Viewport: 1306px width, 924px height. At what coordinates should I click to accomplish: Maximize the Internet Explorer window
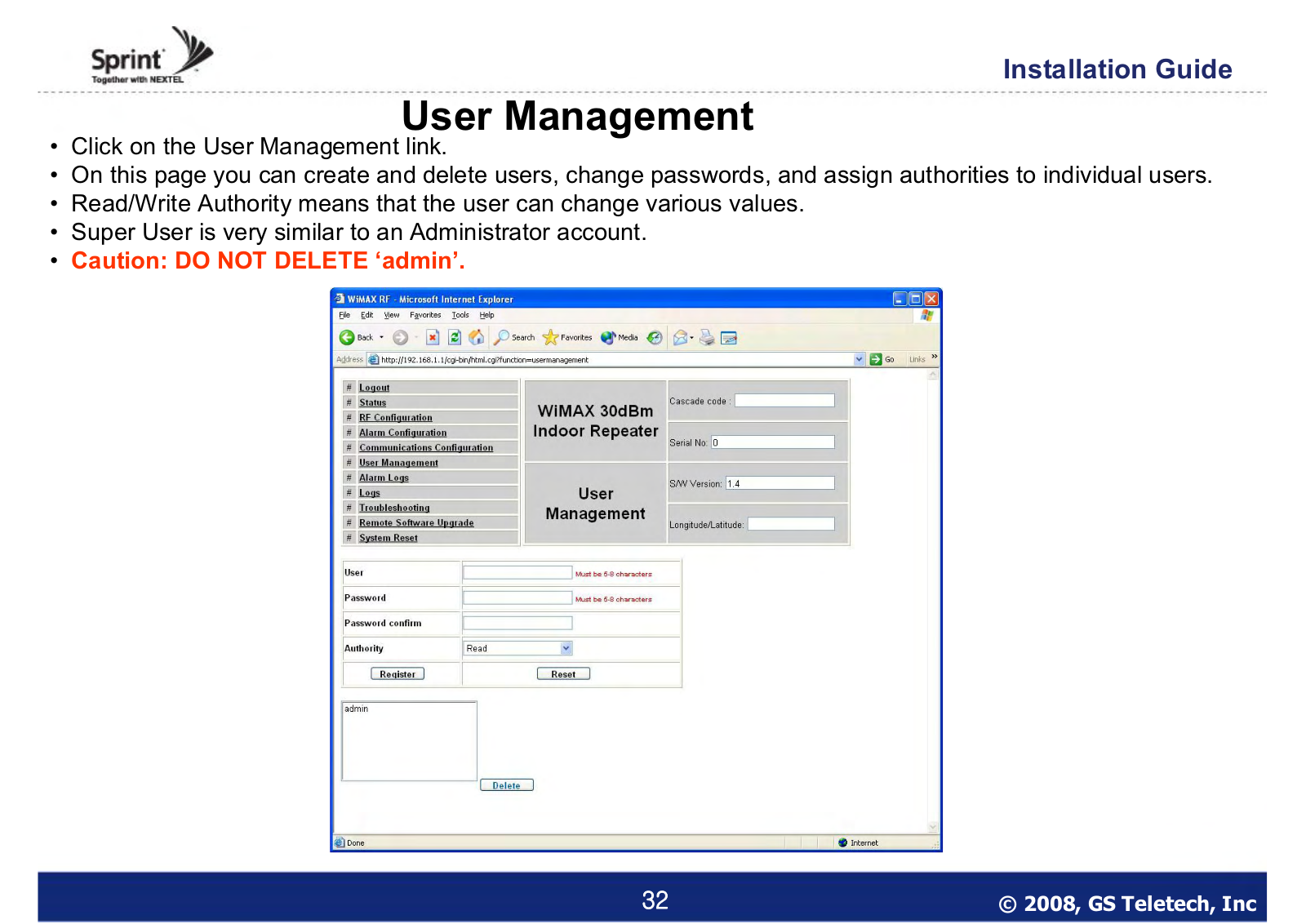click(915, 299)
